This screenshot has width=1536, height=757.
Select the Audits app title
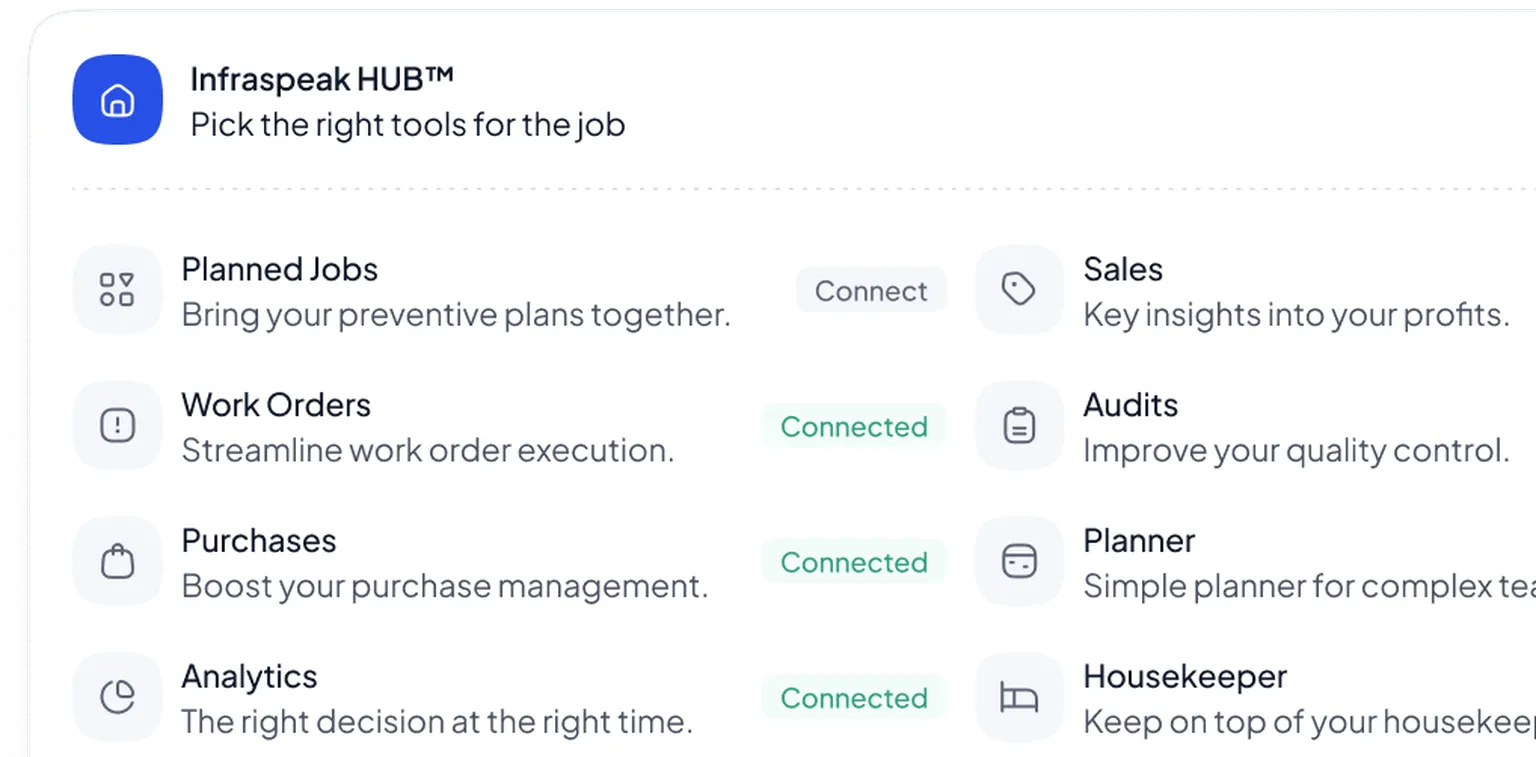coord(1130,405)
